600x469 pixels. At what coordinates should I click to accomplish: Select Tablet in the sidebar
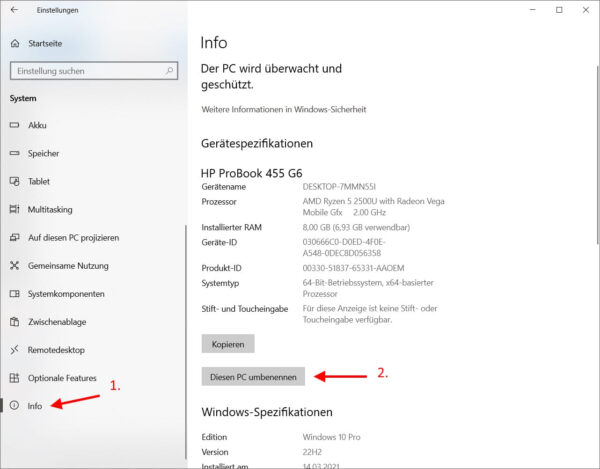pos(39,181)
